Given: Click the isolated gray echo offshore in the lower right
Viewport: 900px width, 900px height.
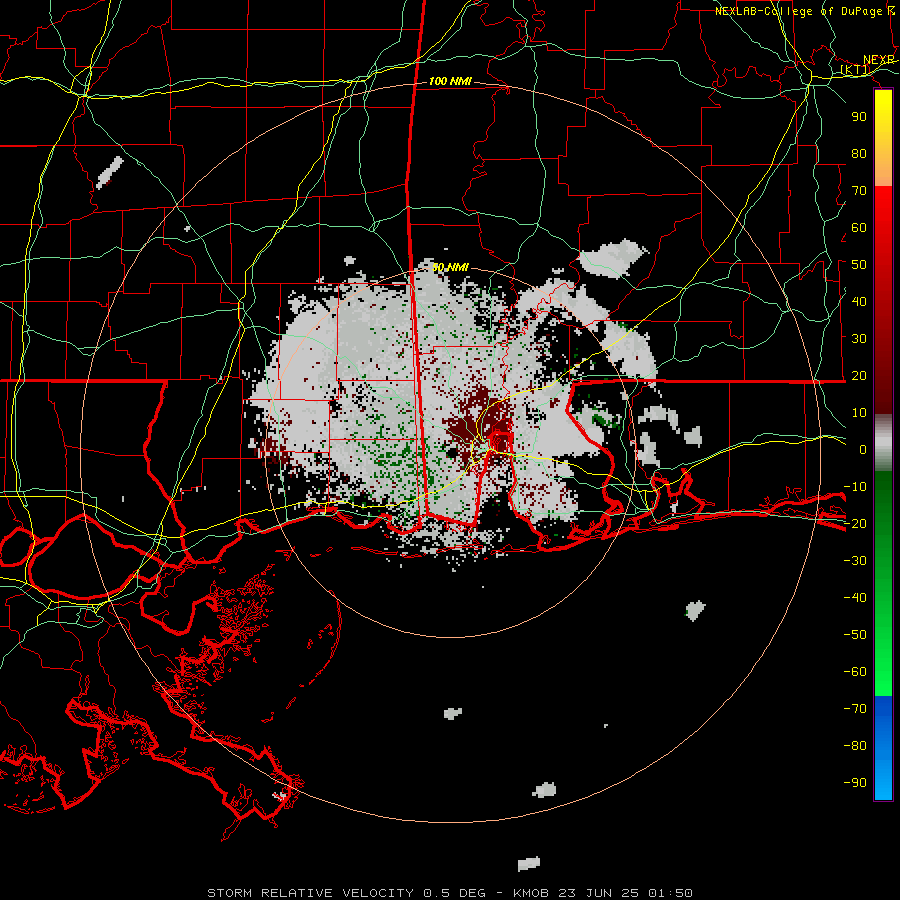Looking at the screenshot, I should pos(695,610).
